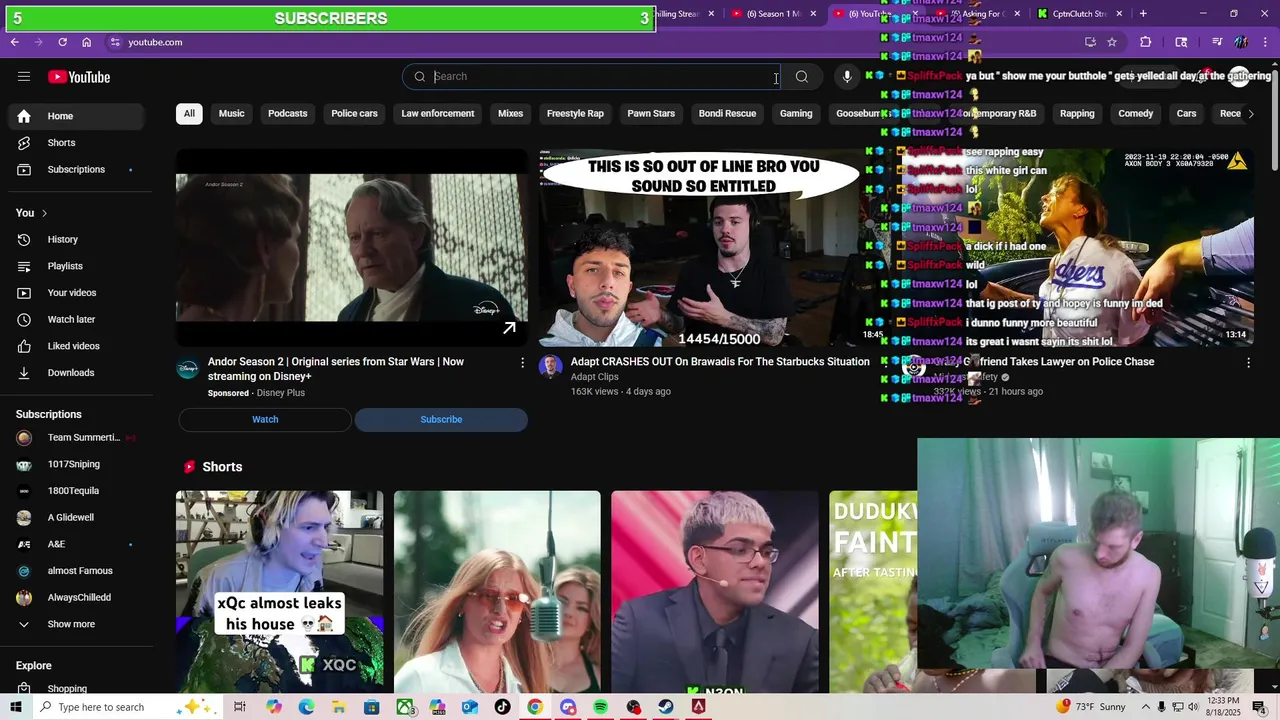The width and height of the screenshot is (1280, 720).
Task: Start voice search with the microphone icon
Action: pos(847,77)
